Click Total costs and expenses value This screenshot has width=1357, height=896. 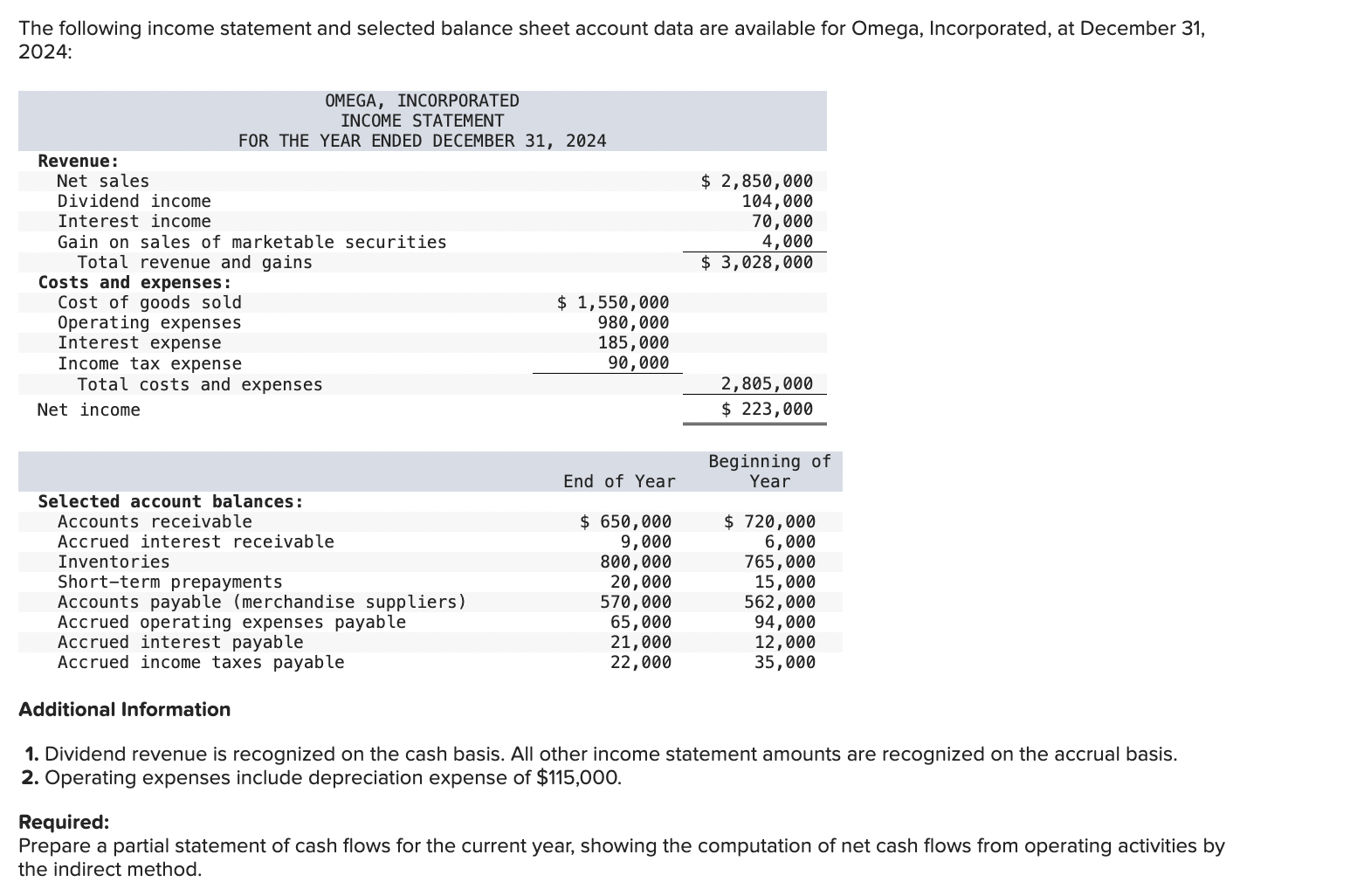pyautogui.click(x=766, y=383)
